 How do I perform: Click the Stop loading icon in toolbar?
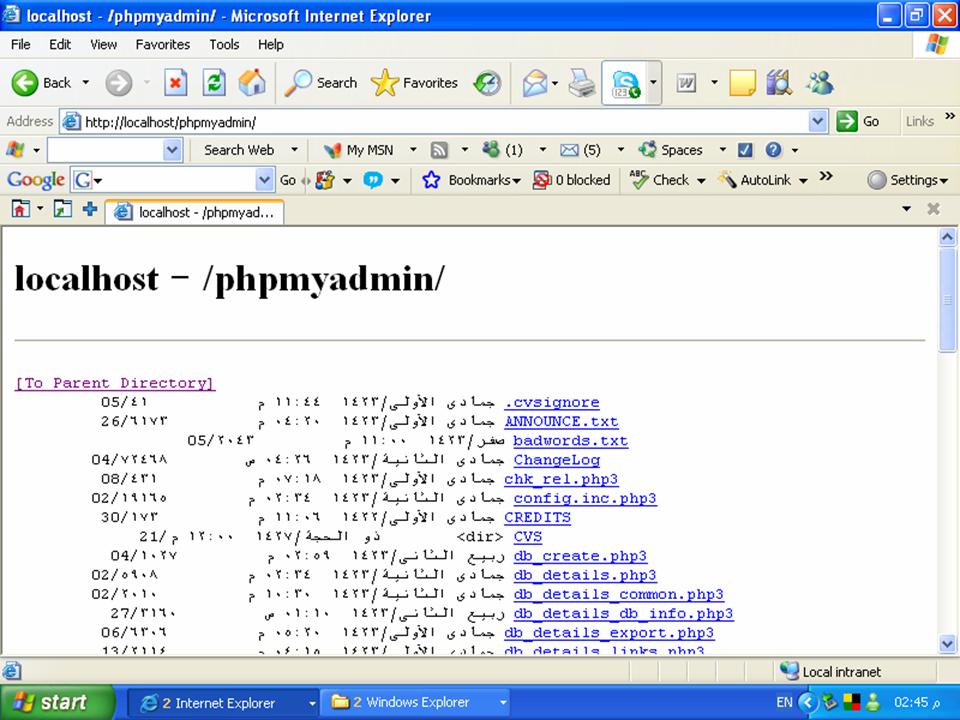(x=175, y=83)
